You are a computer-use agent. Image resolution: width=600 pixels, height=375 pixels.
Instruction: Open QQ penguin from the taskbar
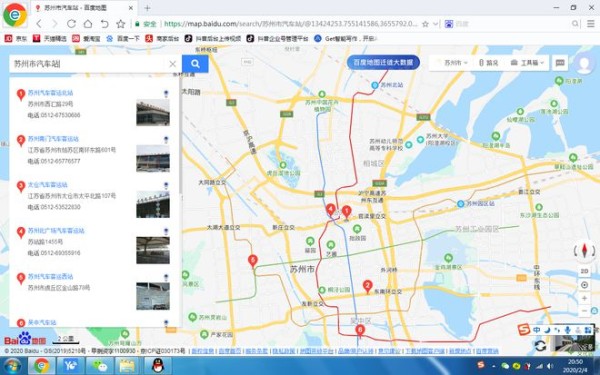tap(158, 366)
